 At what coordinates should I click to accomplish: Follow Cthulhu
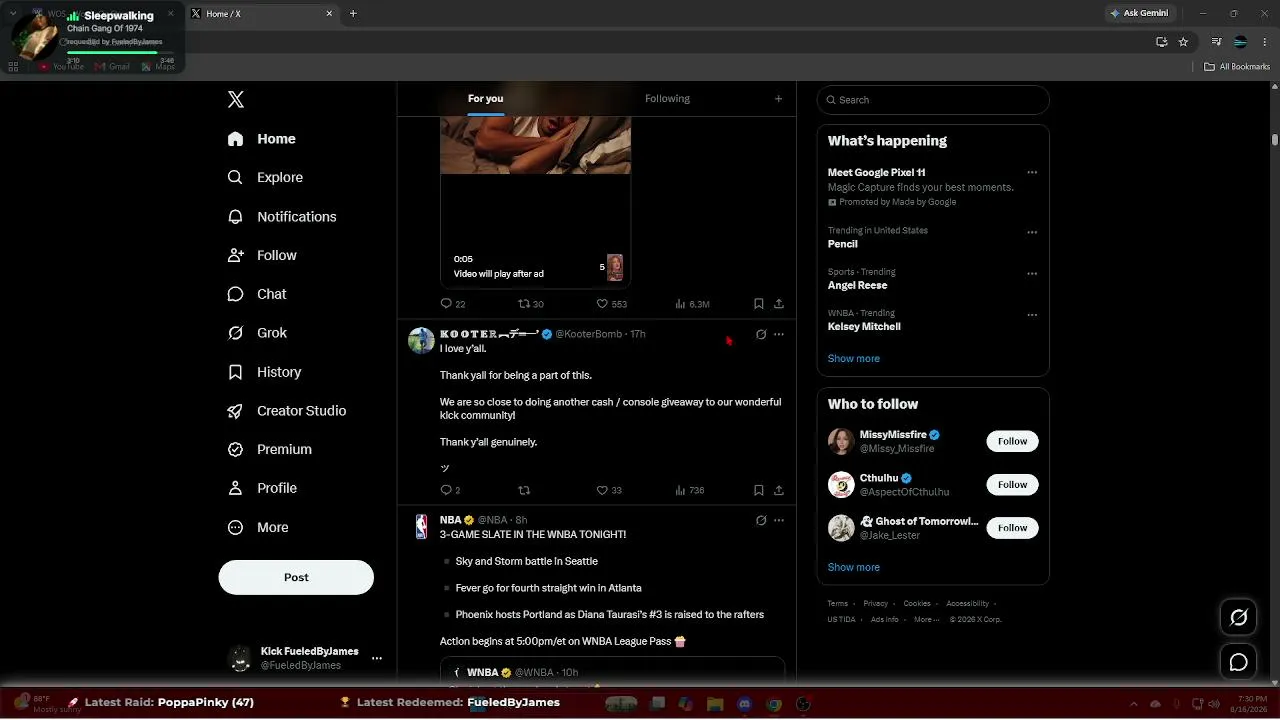pyautogui.click(x=1012, y=485)
